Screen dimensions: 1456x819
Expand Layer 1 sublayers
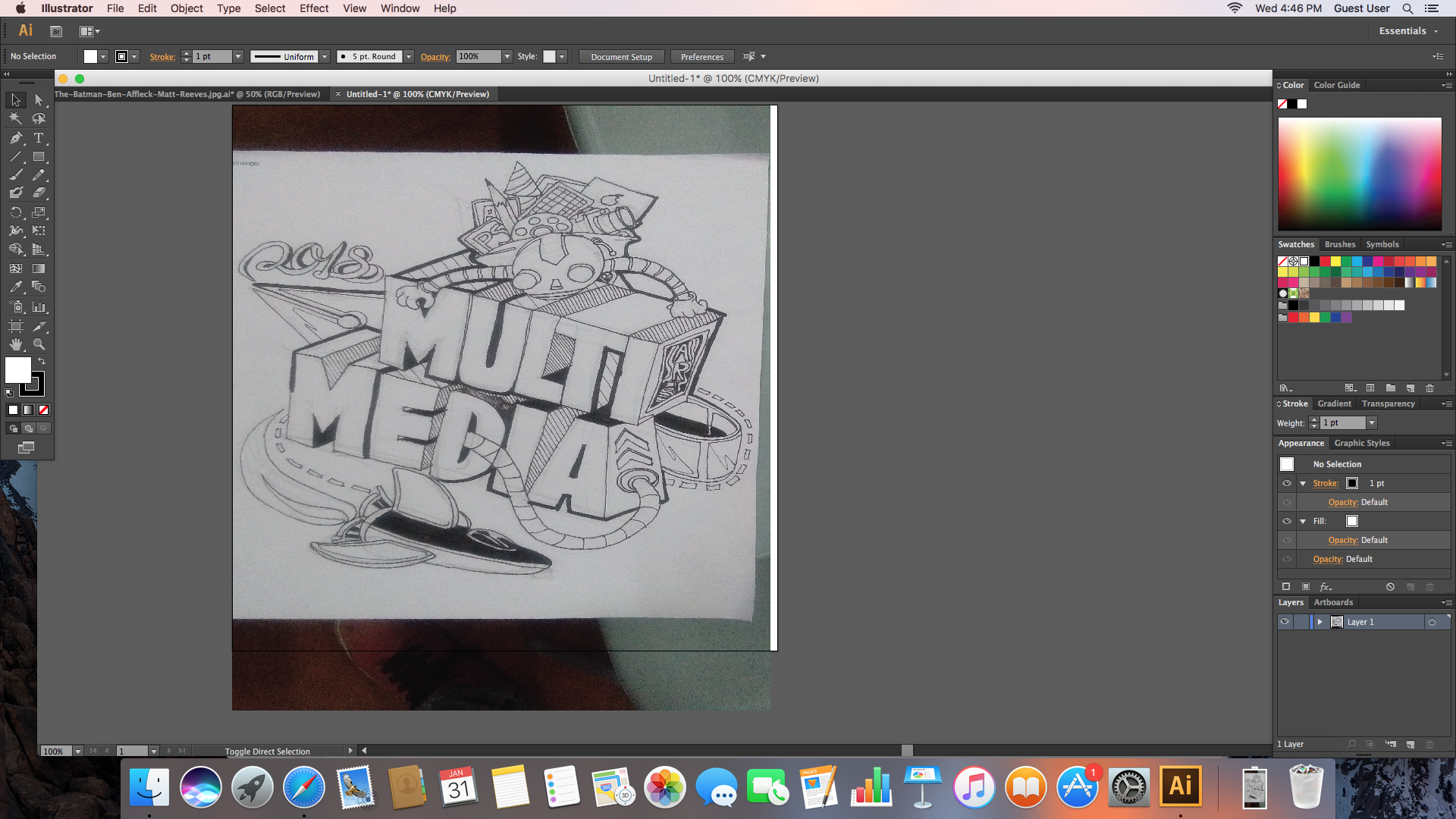click(x=1319, y=622)
